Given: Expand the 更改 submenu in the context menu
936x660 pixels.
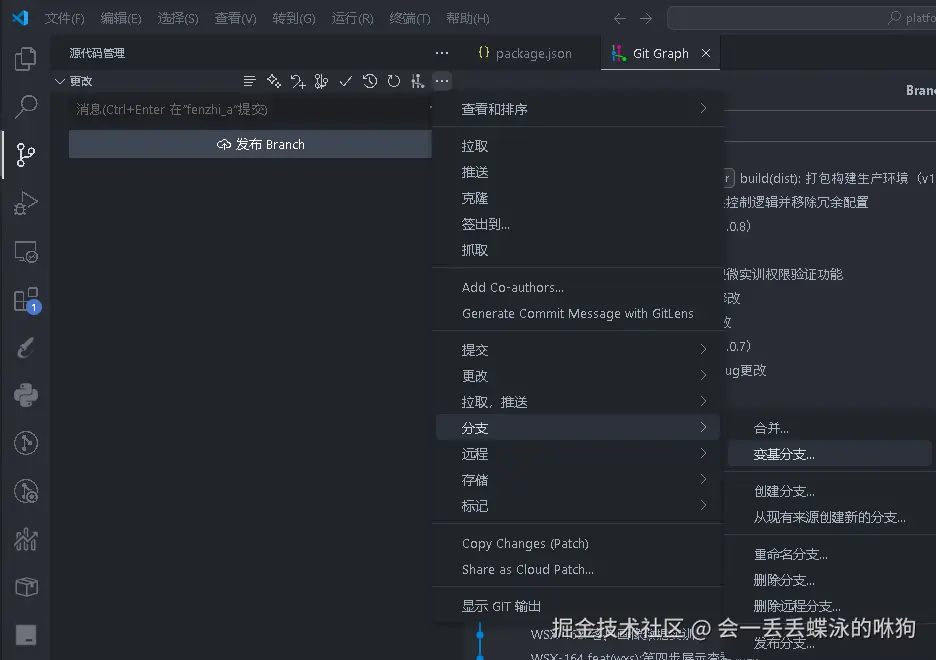Looking at the screenshot, I should [578, 375].
